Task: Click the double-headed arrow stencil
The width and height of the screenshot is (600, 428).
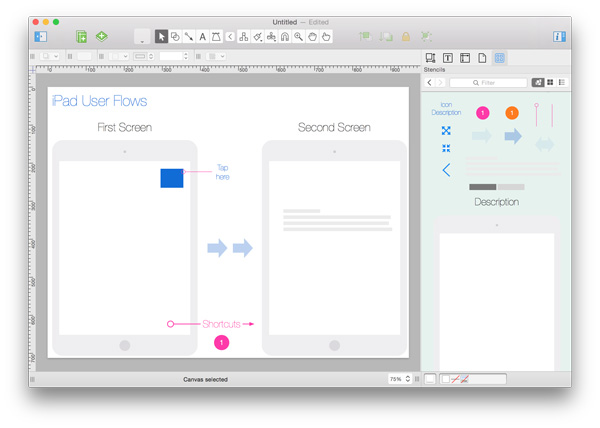Action: pos(544,144)
